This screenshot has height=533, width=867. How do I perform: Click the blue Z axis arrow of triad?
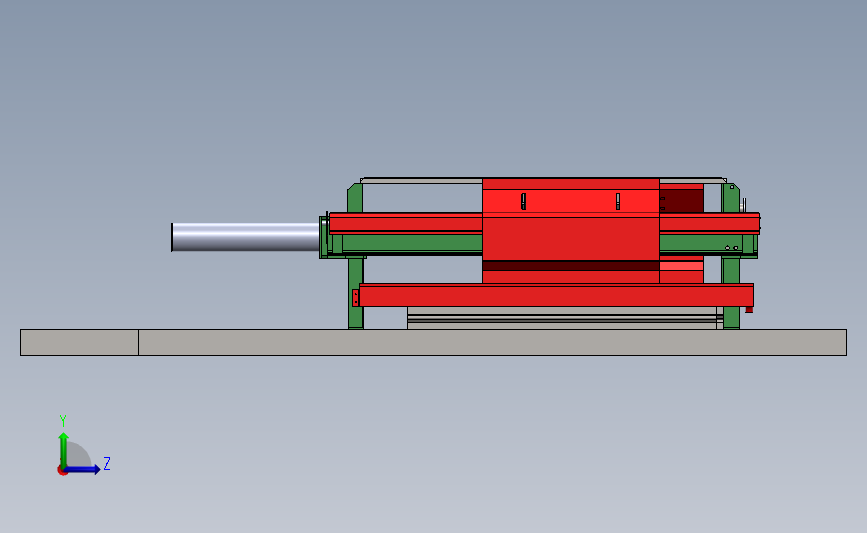click(82, 469)
